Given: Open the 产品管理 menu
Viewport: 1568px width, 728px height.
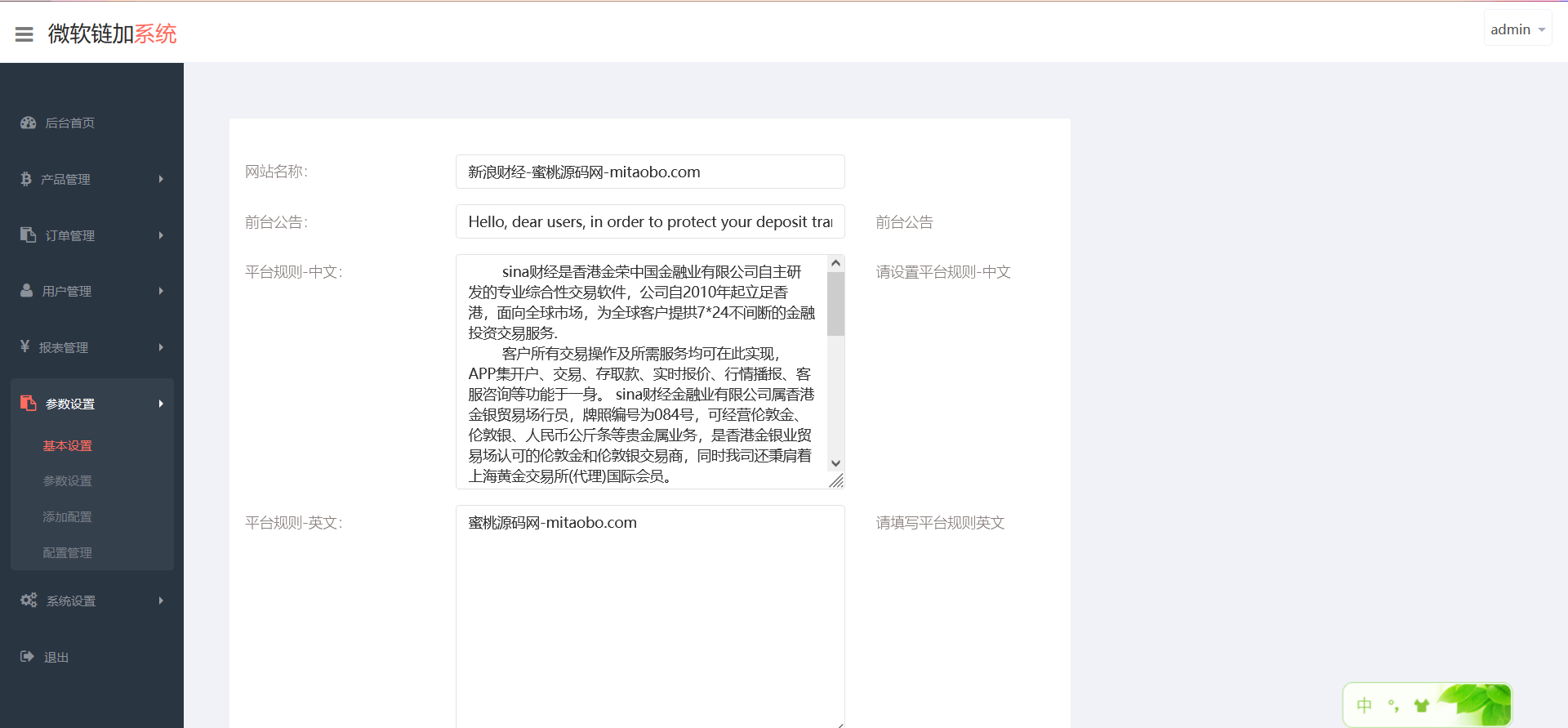Looking at the screenshot, I should 91,179.
